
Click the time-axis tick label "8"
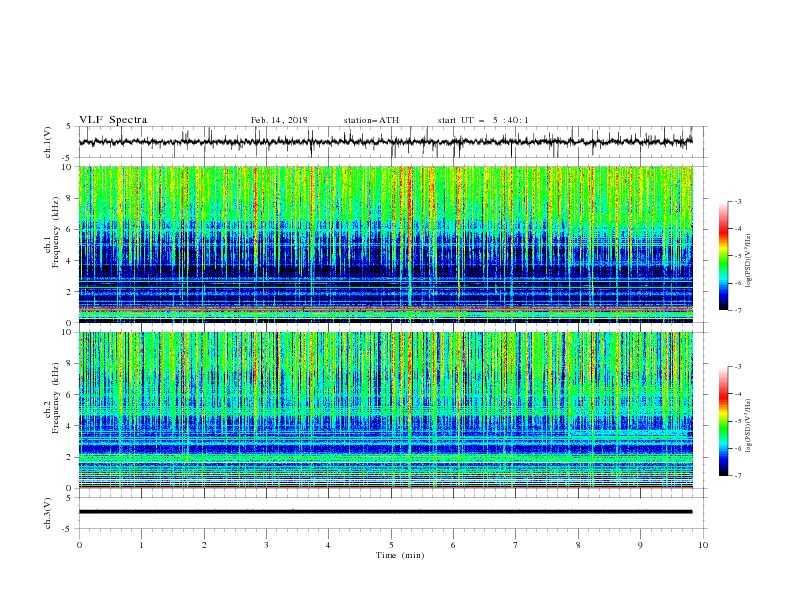pyautogui.click(x=578, y=545)
